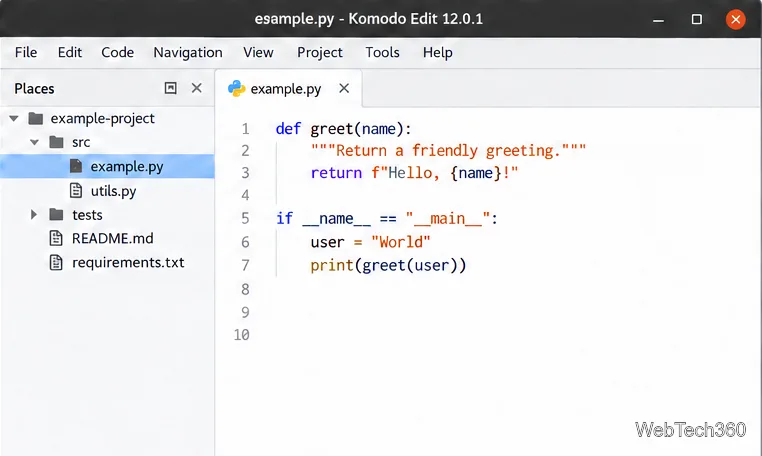Click 'greet(user)' call on line 7
Image resolution: width=762 pixels, height=456 pixels.
(x=410, y=265)
